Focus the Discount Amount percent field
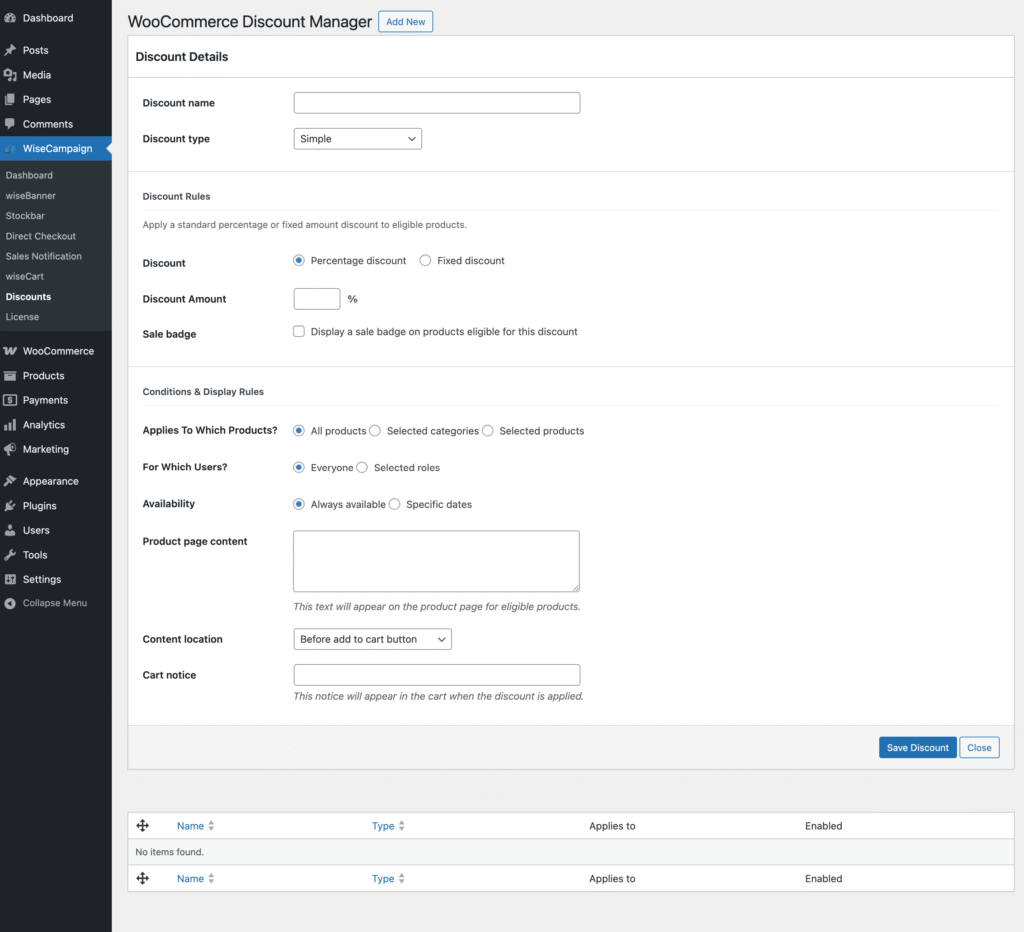The width and height of the screenshot is (1024, 932). (317, 298)
